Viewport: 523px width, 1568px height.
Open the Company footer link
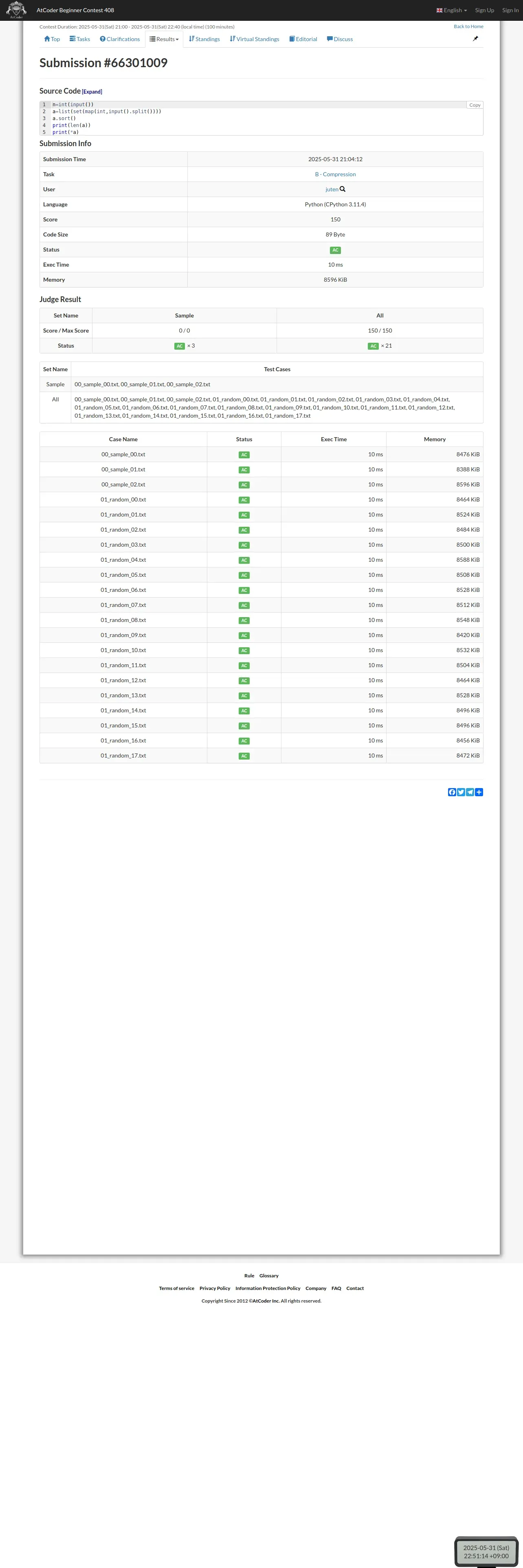[316, 1288]
